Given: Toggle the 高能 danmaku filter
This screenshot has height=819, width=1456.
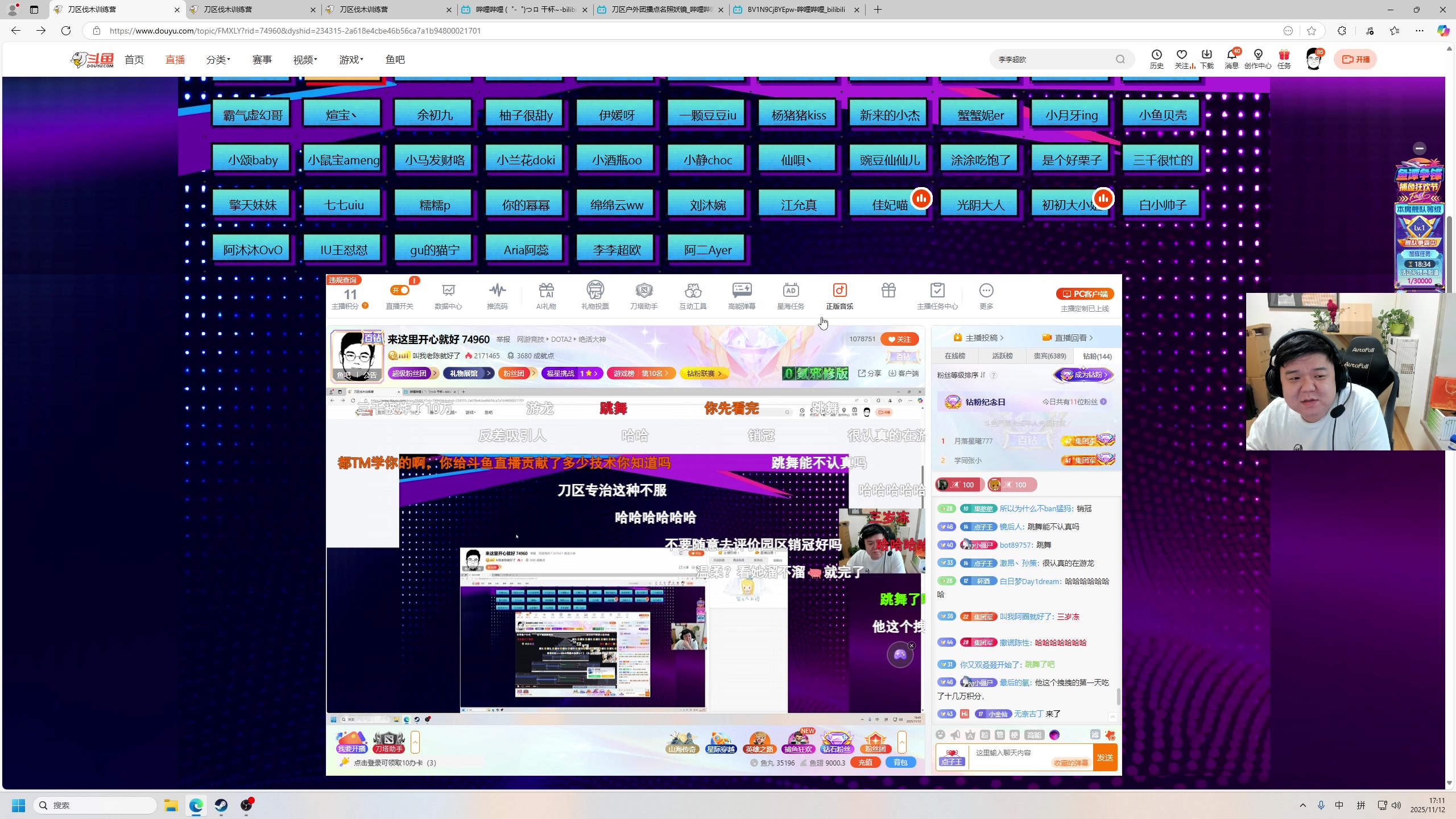Looking at the screenshot, I should pos(1035,735).
